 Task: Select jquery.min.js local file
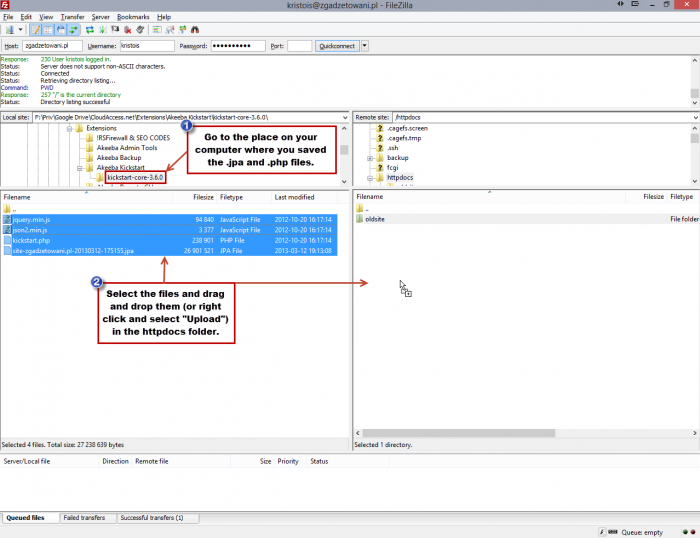pyautogui.click(x=170, y=220)
